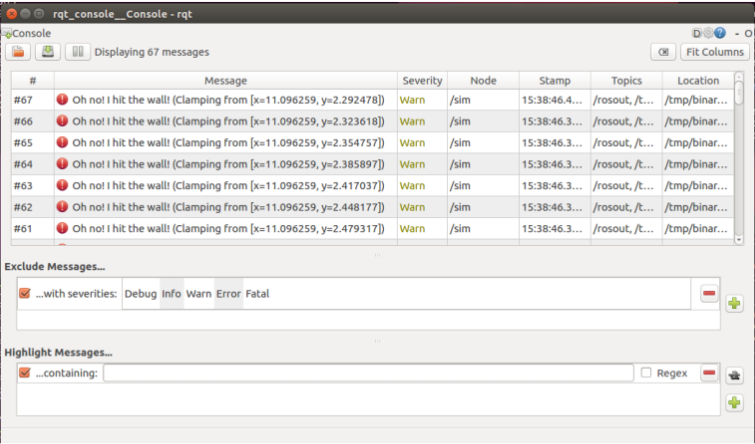Click the warning icon on message #64
This screenshot has width=755, height=444.
[62, 164]
